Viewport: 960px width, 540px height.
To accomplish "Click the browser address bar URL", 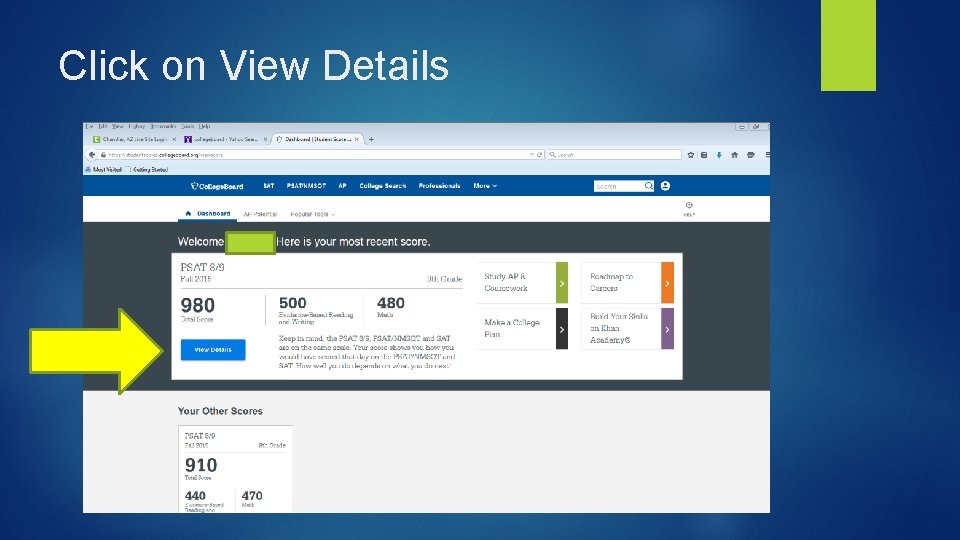I will point(166,155).
